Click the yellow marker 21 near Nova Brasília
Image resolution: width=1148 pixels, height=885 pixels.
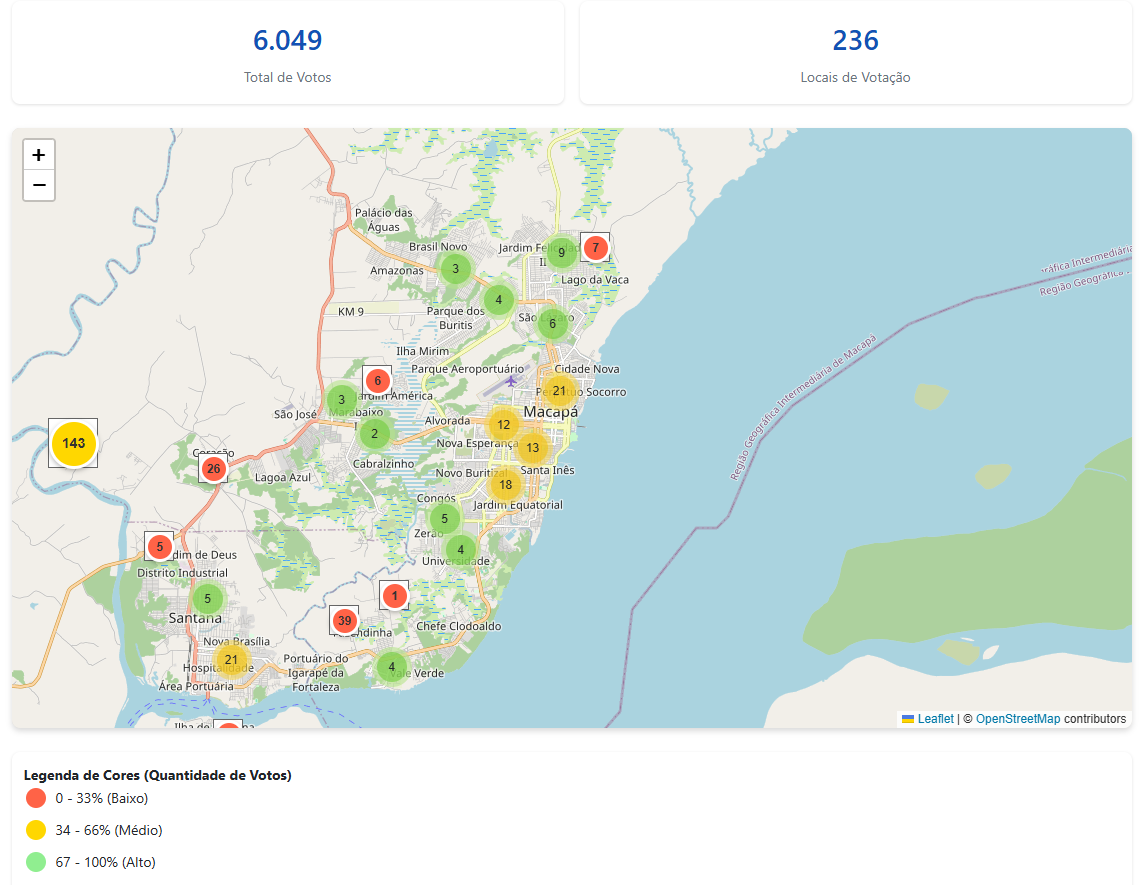[x=230, y=659]
